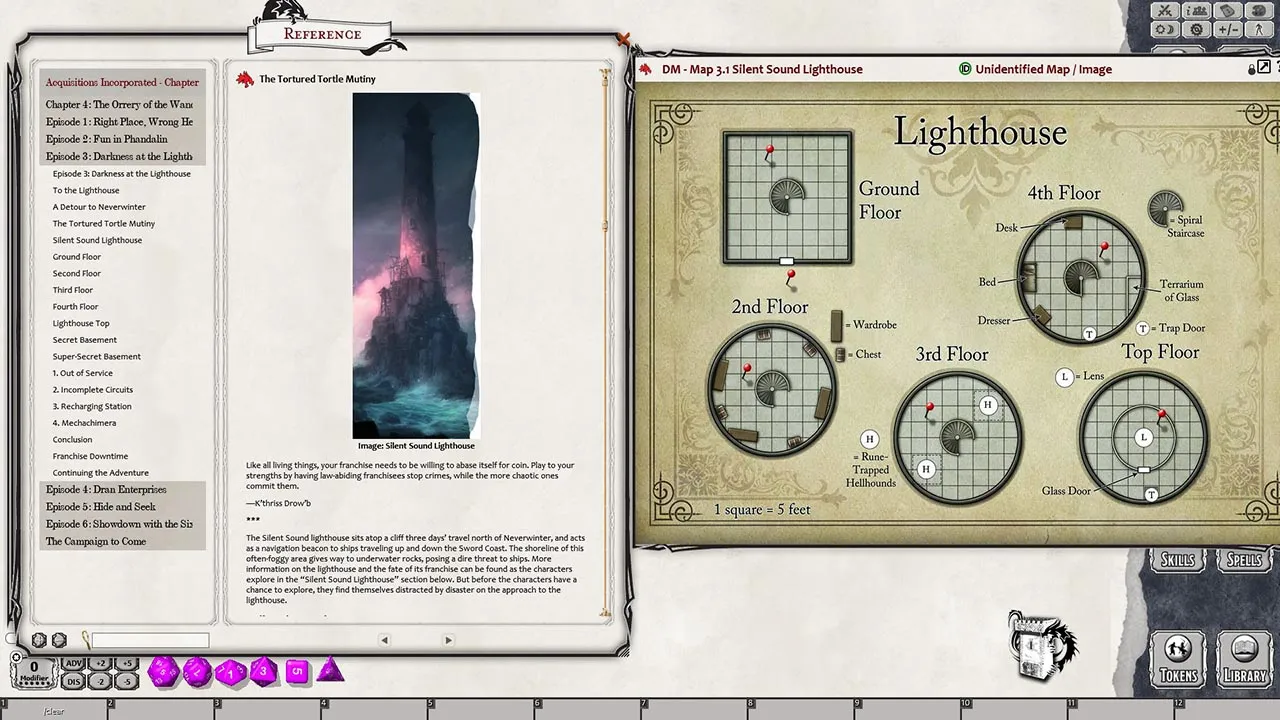
Task: Click the map's red dragon link icon
Action: [647, 69]
